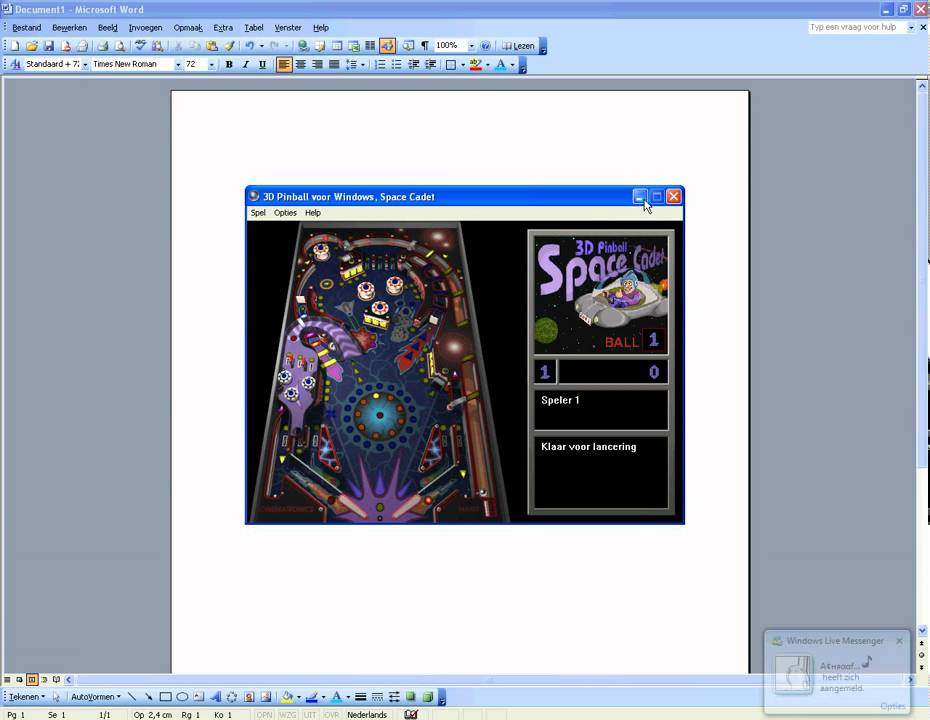This screenshot has width=930, height=720.
Task: Apply numbered list formatting
Action: point(380,64)
